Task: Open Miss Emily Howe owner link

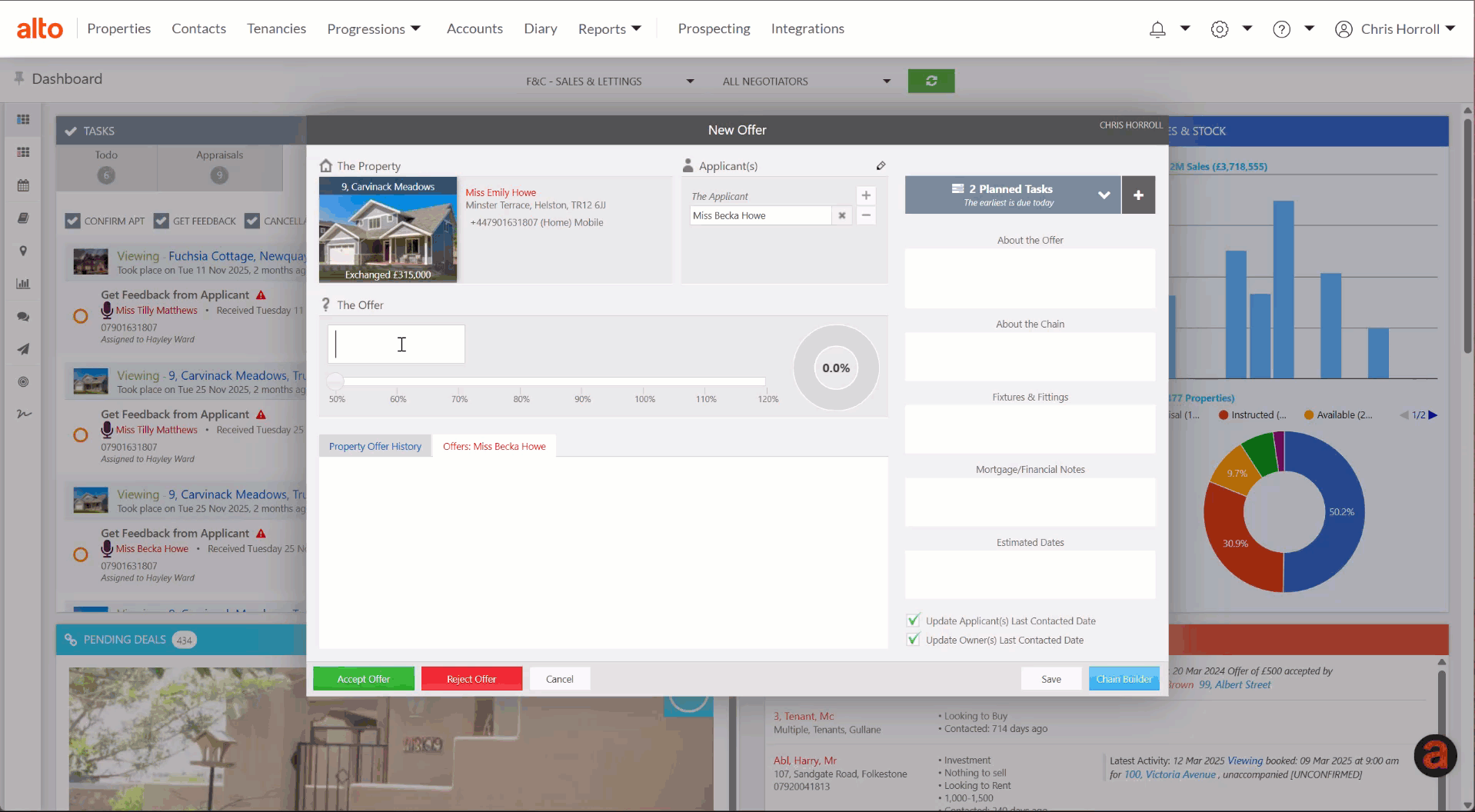Action: (501, 192)
